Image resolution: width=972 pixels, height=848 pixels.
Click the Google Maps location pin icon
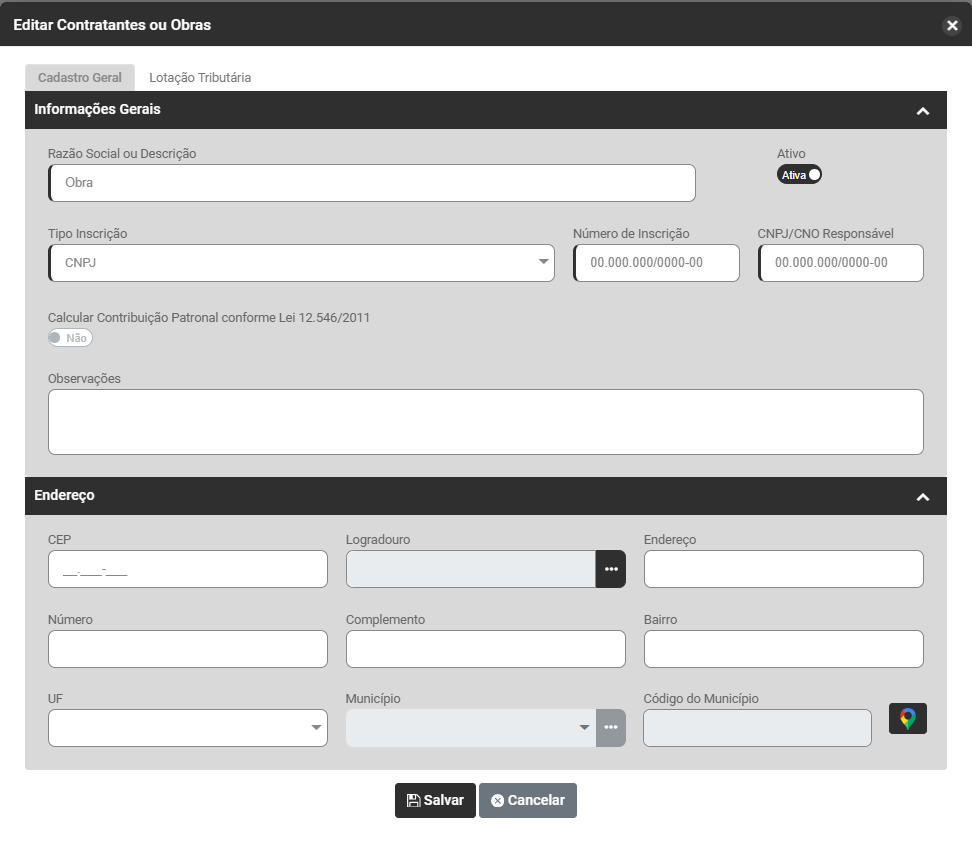tap(907, 719)
